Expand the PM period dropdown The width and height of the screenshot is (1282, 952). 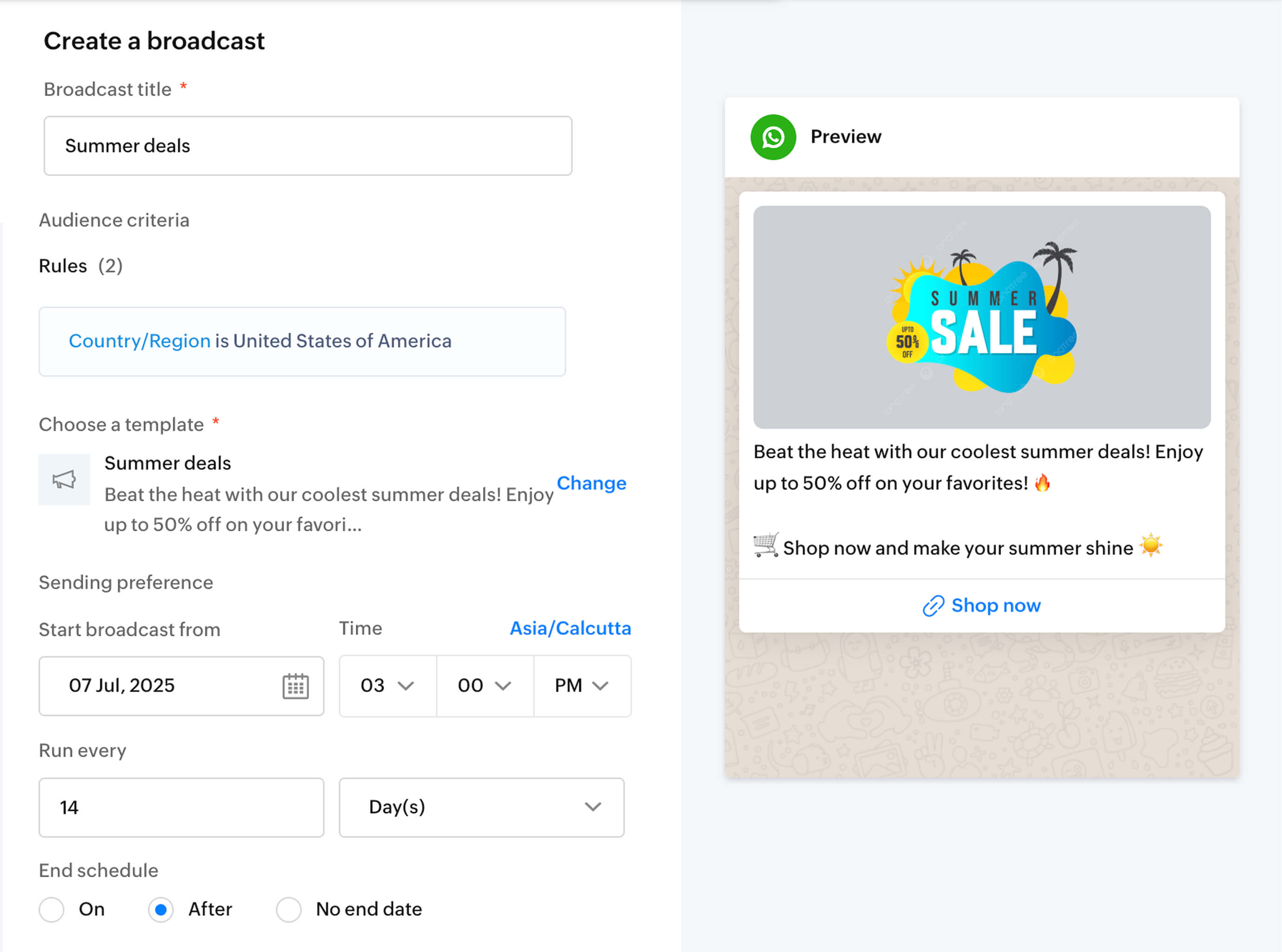pos(581,686)
